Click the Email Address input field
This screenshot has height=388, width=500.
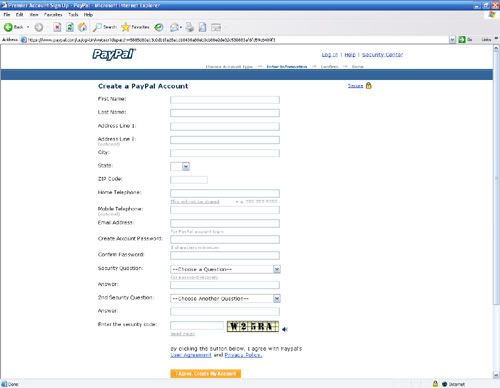[225, 223]
